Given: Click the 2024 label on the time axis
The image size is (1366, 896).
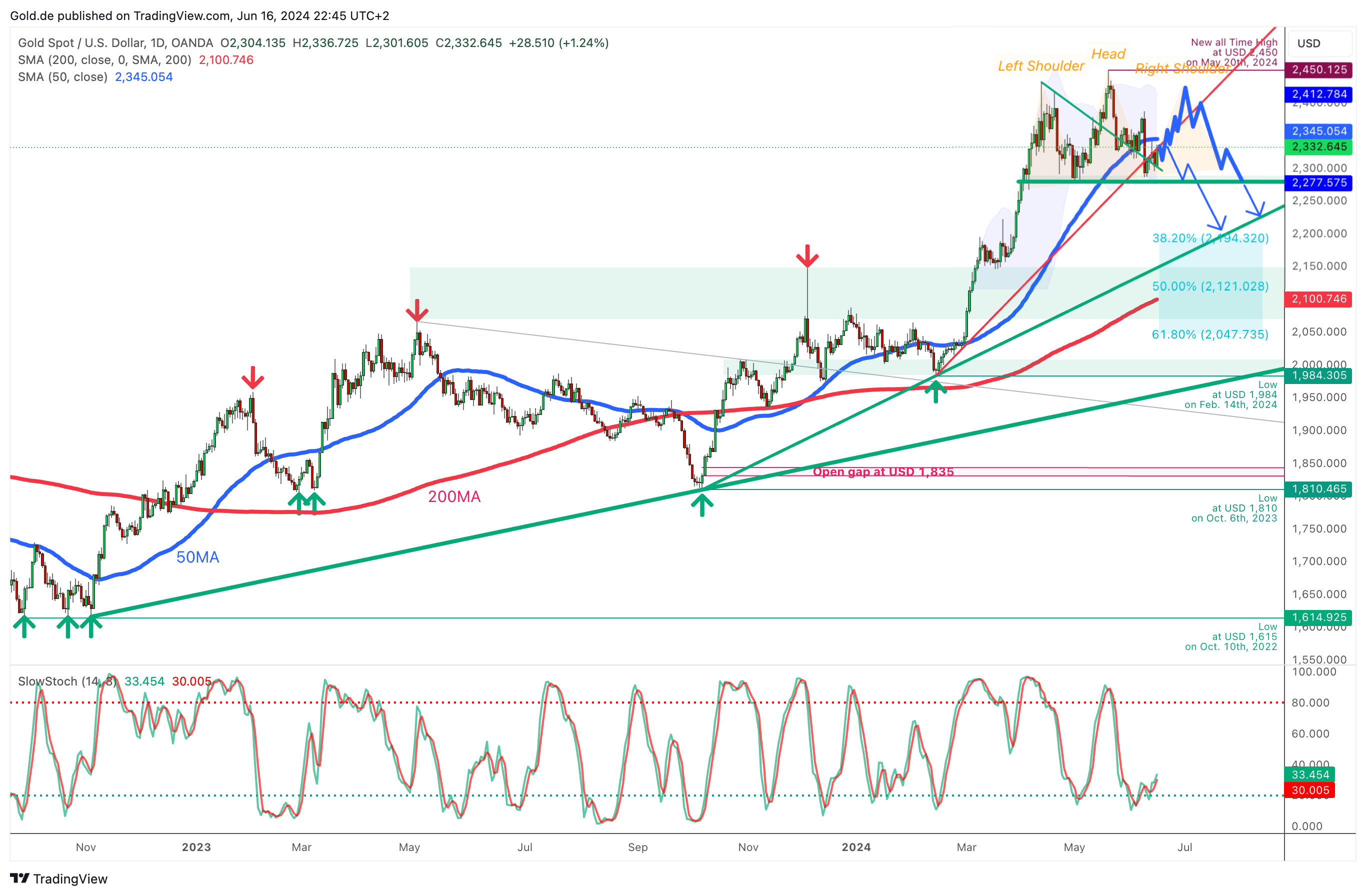Looking at the screenshot, I should click(x=856, y=847).
